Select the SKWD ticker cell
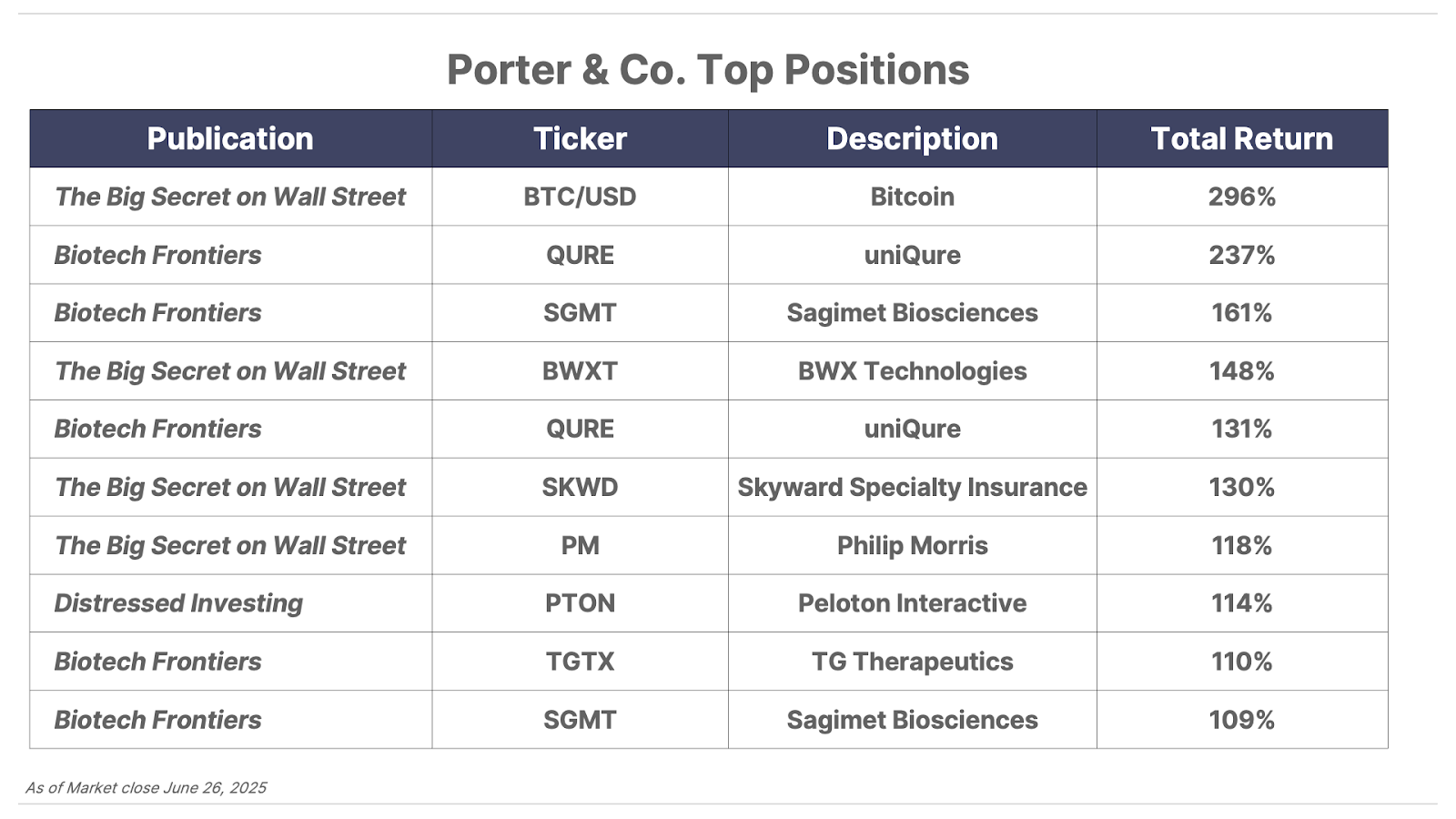1456x819 pixels. (580, 487)
